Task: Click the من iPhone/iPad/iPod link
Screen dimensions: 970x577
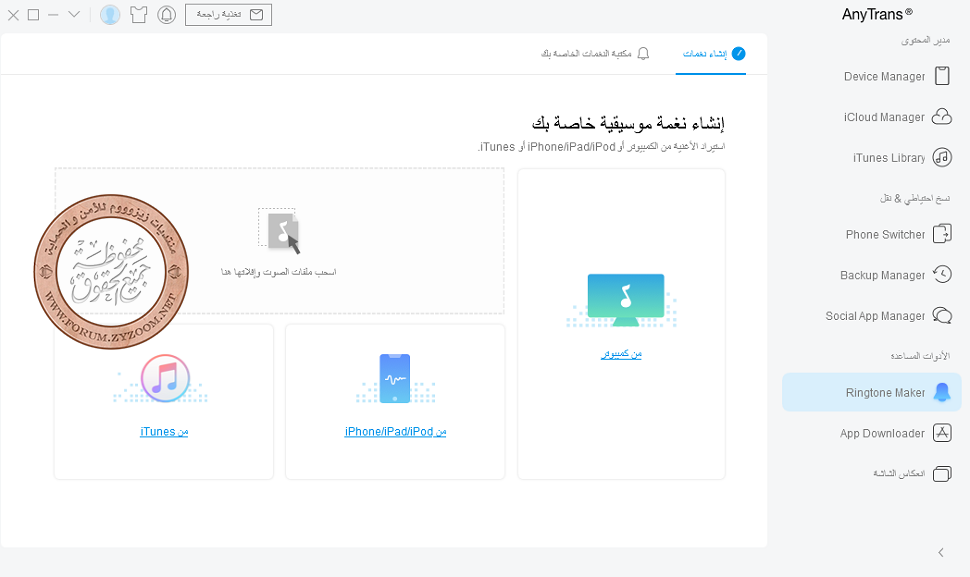Action: click(395, 432)
